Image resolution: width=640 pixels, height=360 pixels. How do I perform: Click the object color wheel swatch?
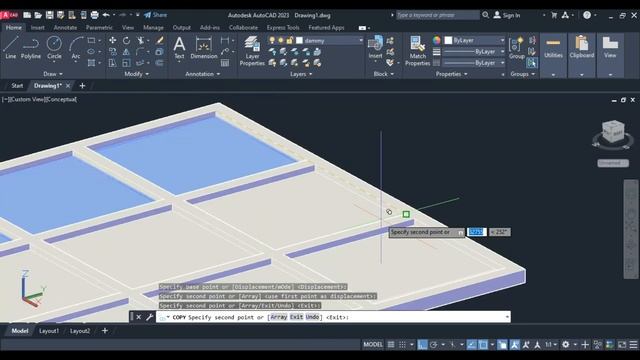[x=437, y=40]
